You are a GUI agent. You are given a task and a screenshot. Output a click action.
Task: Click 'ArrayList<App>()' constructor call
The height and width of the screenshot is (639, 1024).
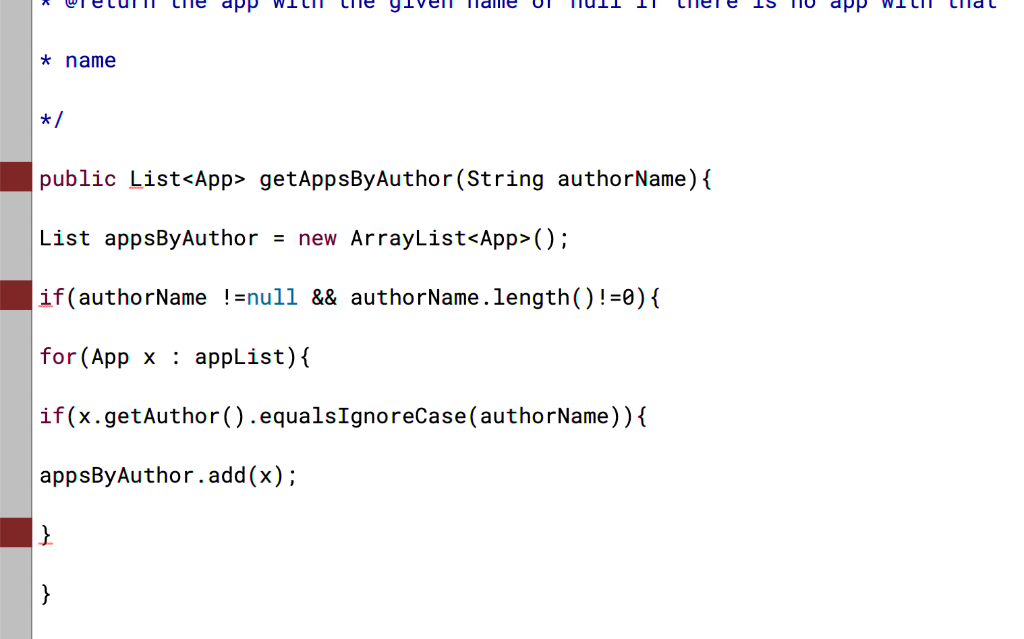pos(453,238)
